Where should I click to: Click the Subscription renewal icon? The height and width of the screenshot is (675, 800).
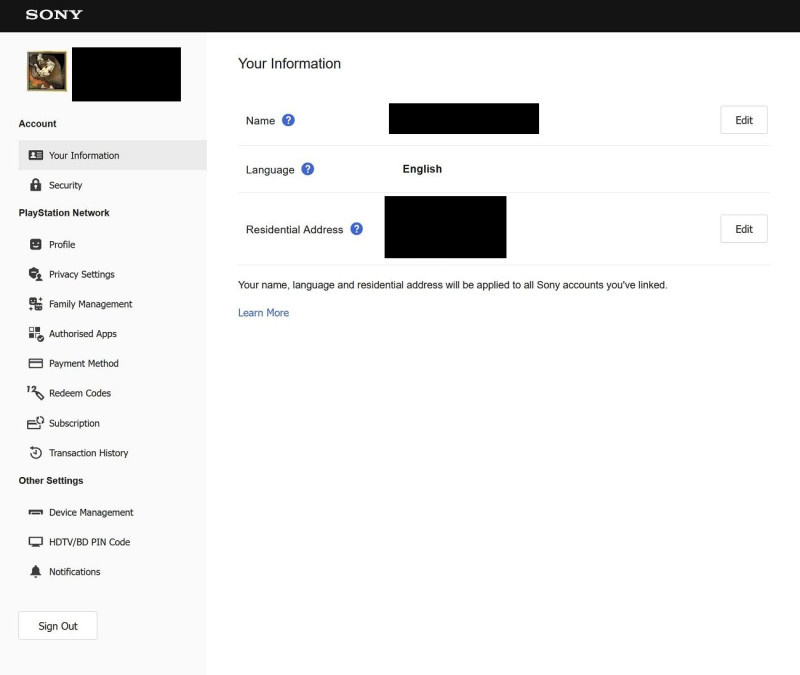pos(36,423)
